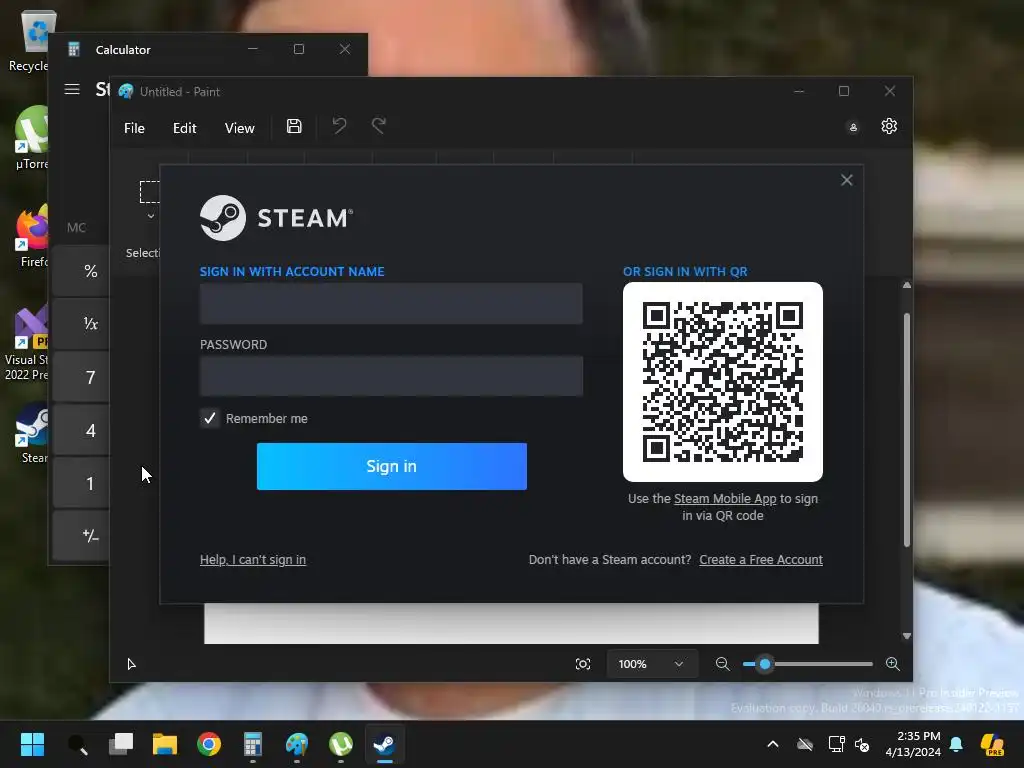The image size is (1024, 768).
Task: Click the Steam password field
Action: [x=391, y=376]
